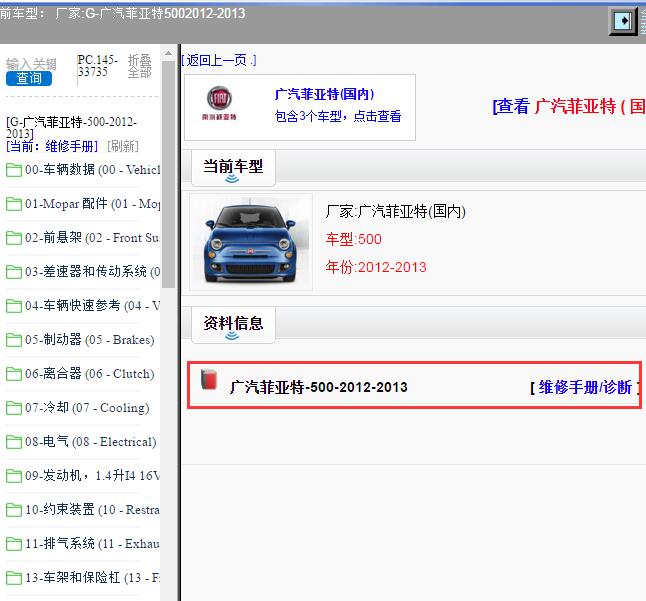The width and height of the screenshot is (646, 601).
Task: Click folder icon of 06-离合器
Action: click(x=14, y=374)
